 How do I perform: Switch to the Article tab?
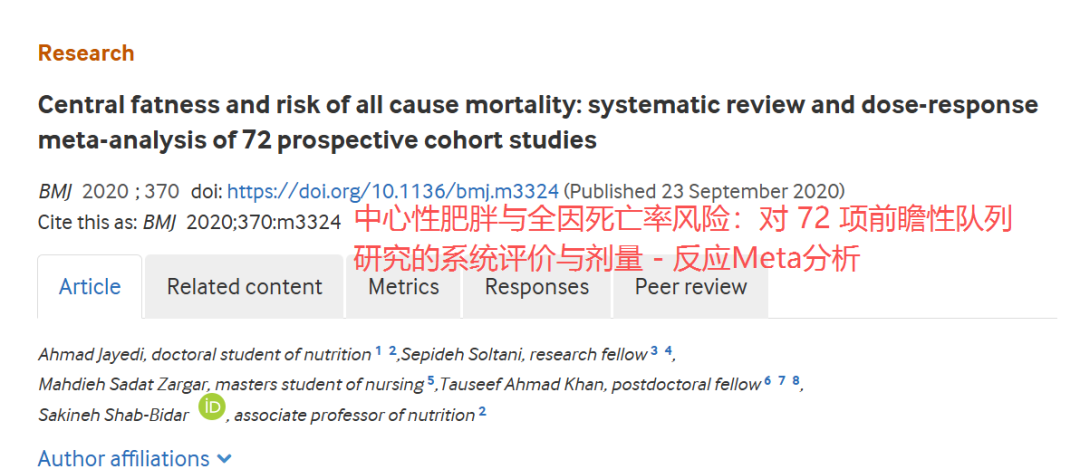pyautogui.click(x=90, y=286)
